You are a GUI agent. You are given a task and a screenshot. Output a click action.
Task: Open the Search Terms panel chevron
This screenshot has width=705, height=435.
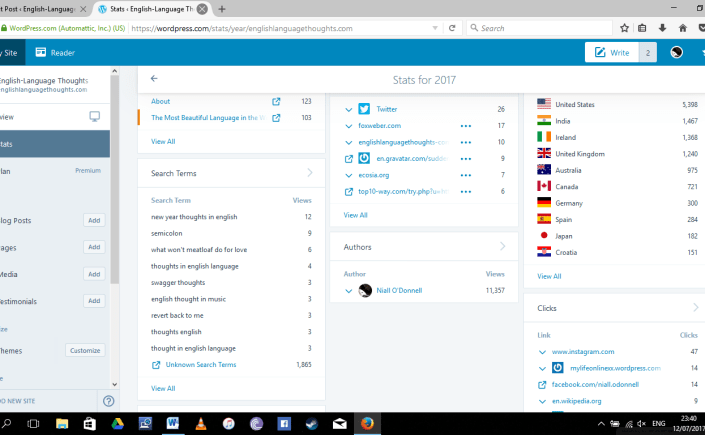click(310, 173)
